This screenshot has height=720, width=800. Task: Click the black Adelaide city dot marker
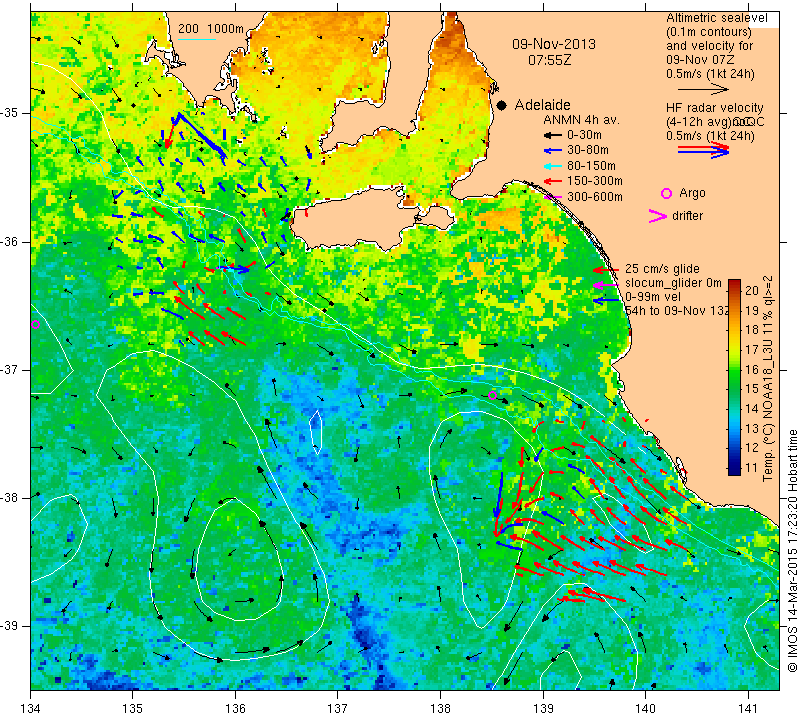coord(502,105)
